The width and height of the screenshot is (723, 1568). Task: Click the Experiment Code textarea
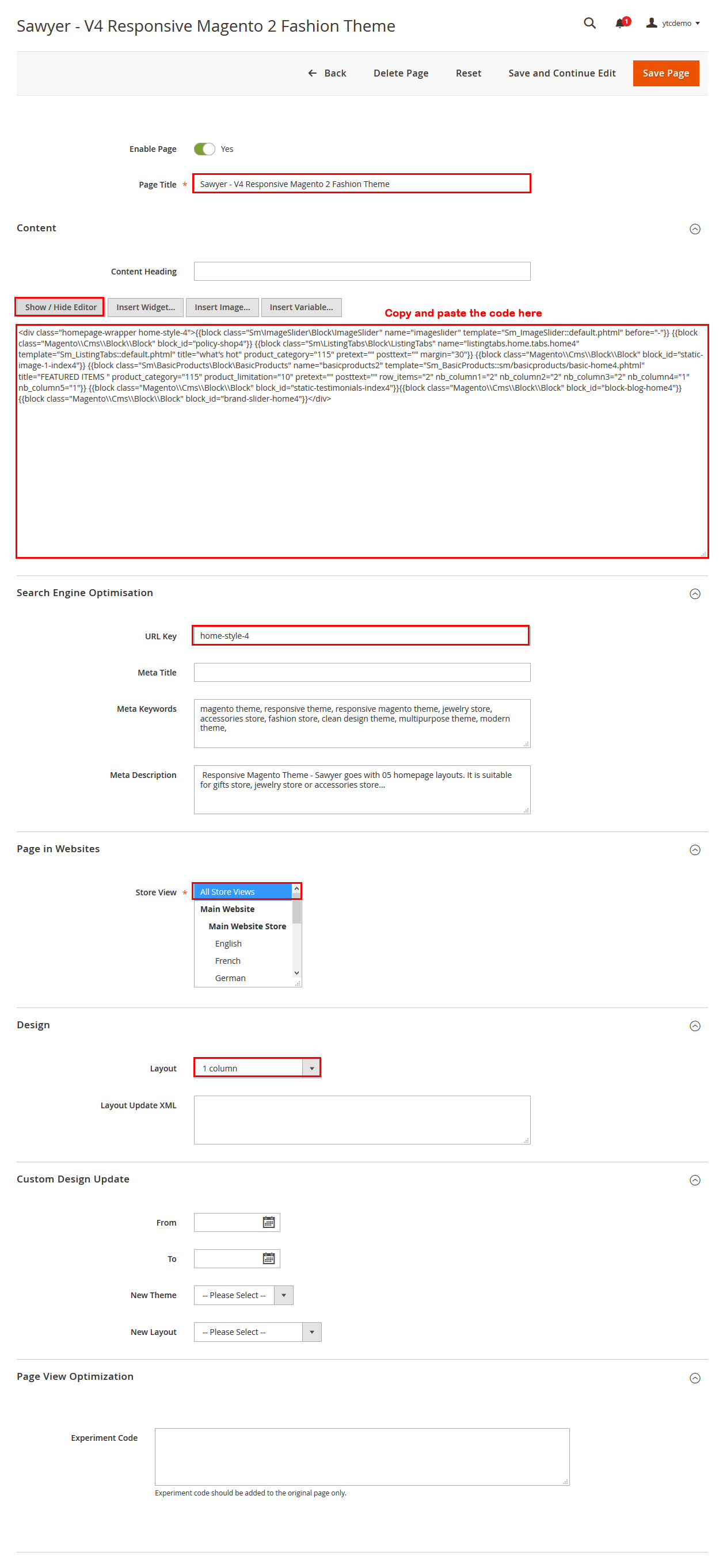(x=362, y=1456)
